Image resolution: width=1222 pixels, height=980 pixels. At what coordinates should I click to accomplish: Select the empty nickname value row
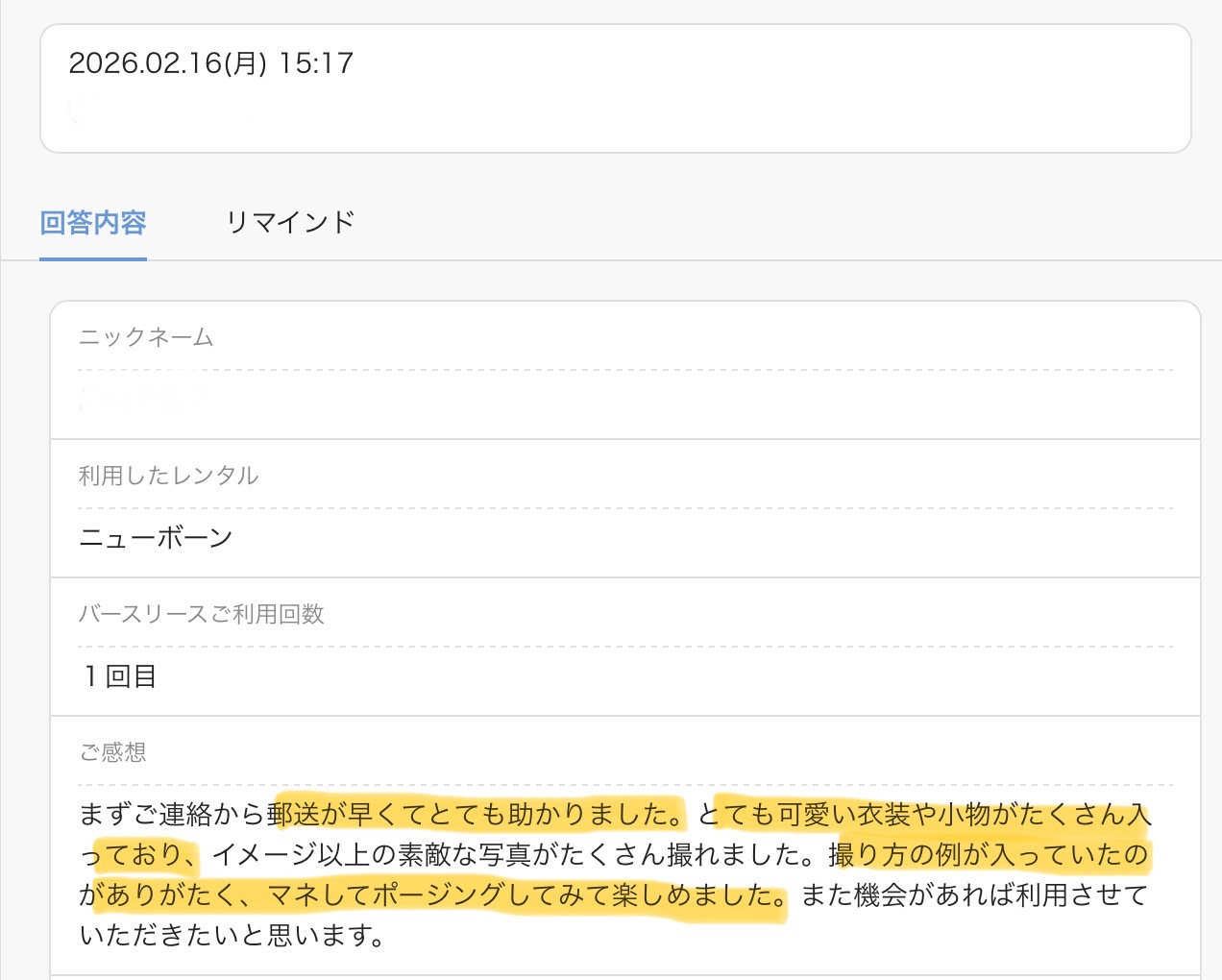point(624,404)
